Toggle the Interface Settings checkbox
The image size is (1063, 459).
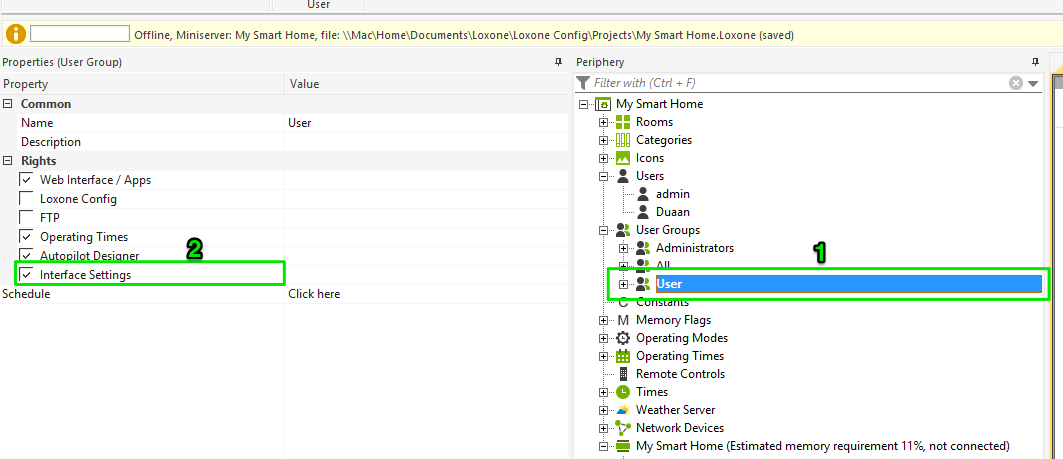pyautogui.click(x=27, y=274)
